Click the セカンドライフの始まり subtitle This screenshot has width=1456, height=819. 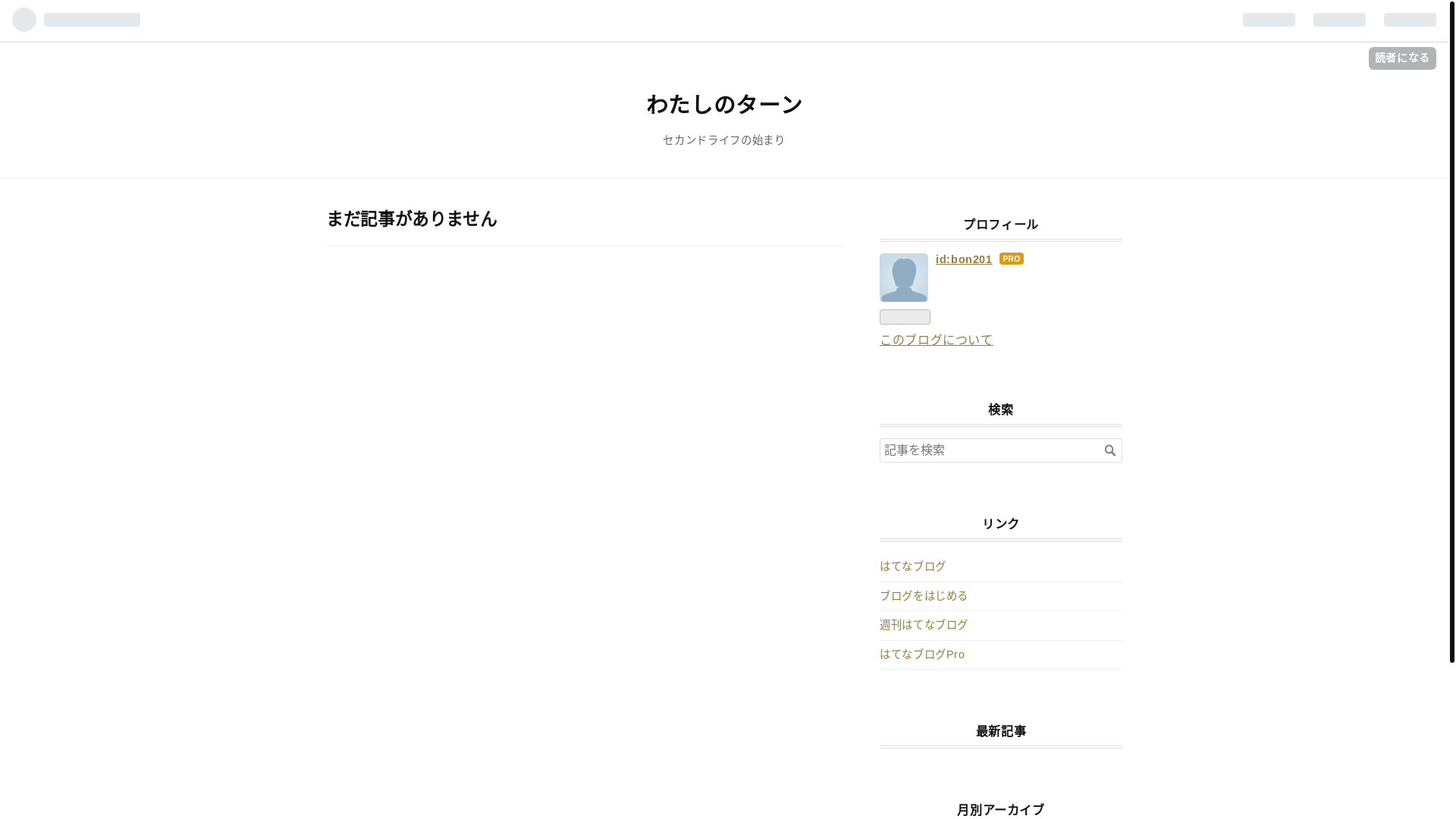(x=724, y=140)
